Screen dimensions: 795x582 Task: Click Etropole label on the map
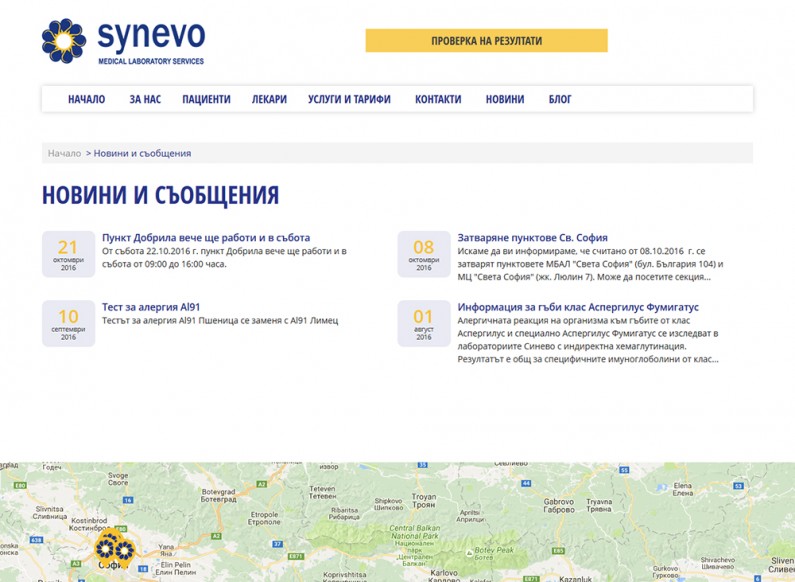point(264,518)
